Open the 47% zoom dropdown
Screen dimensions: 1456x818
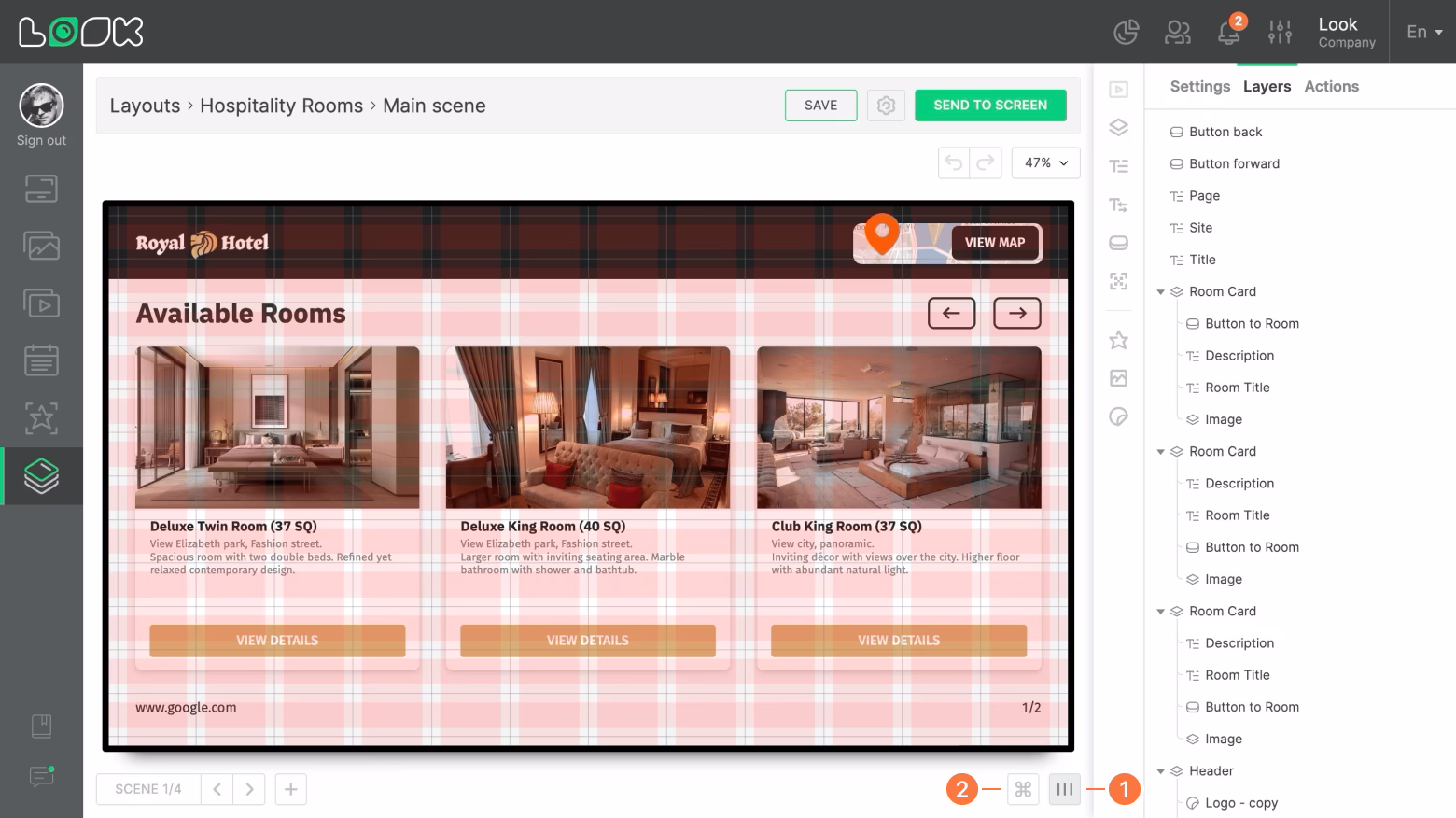coord(1046,162)
